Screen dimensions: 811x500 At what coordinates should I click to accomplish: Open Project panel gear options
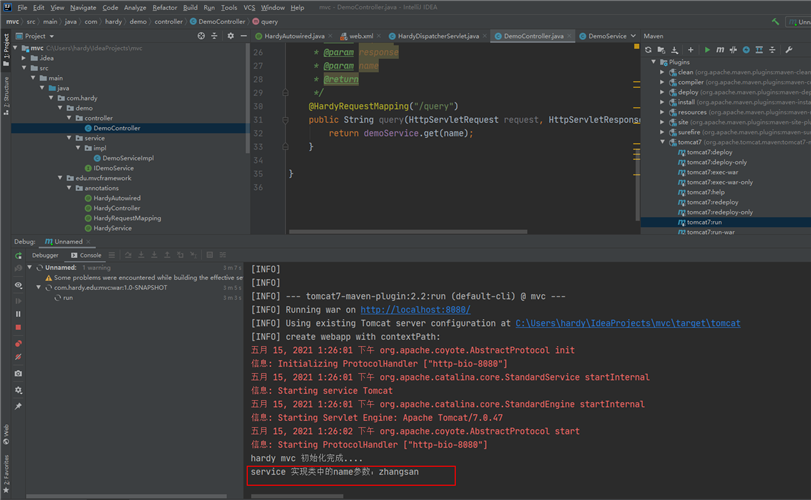(x=231, y=36)
